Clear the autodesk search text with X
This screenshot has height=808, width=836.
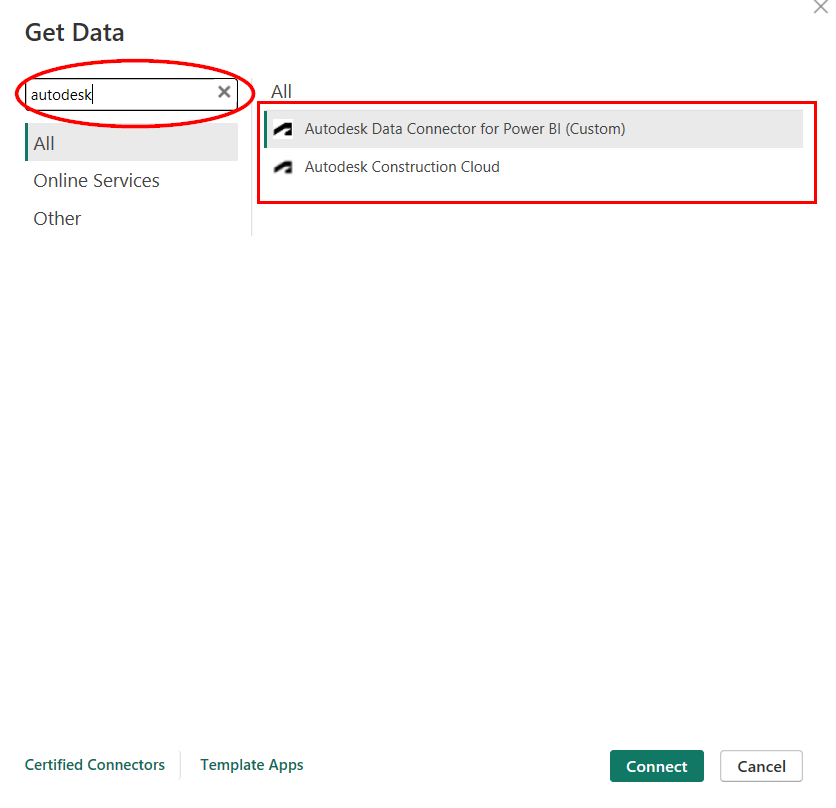click(x=224, y=93)
